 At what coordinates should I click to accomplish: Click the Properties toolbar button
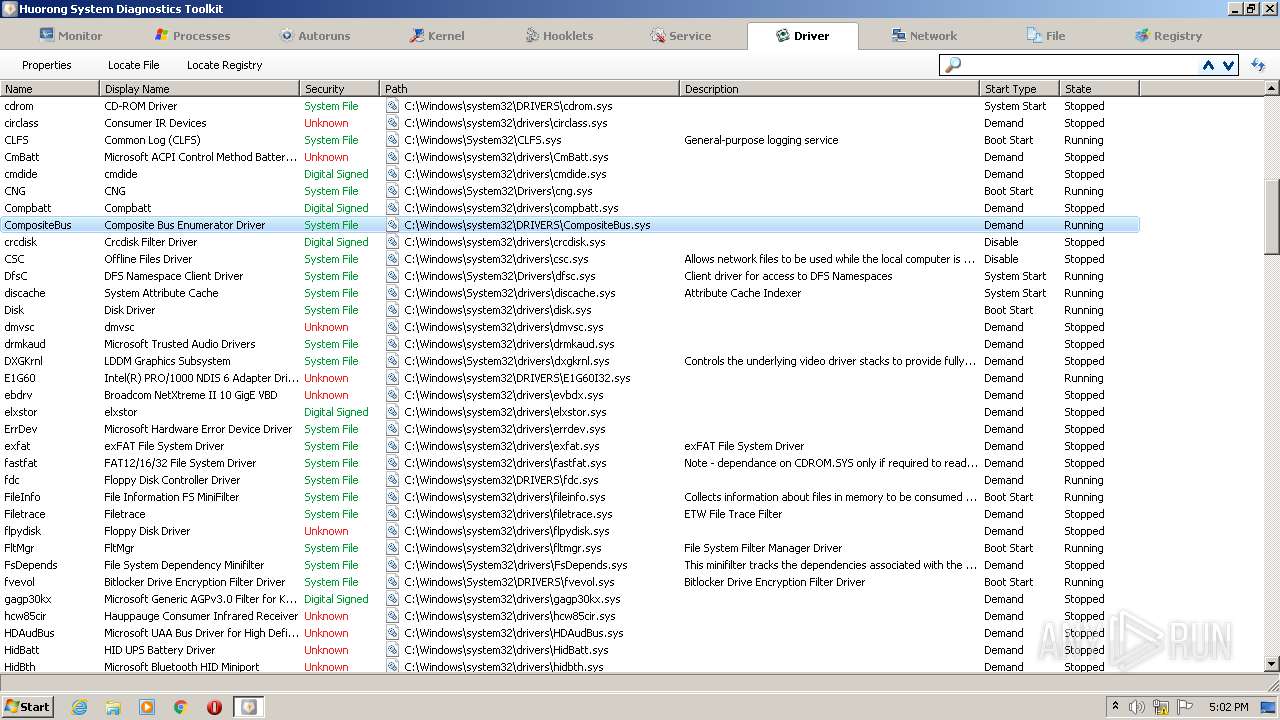point(47,65)
